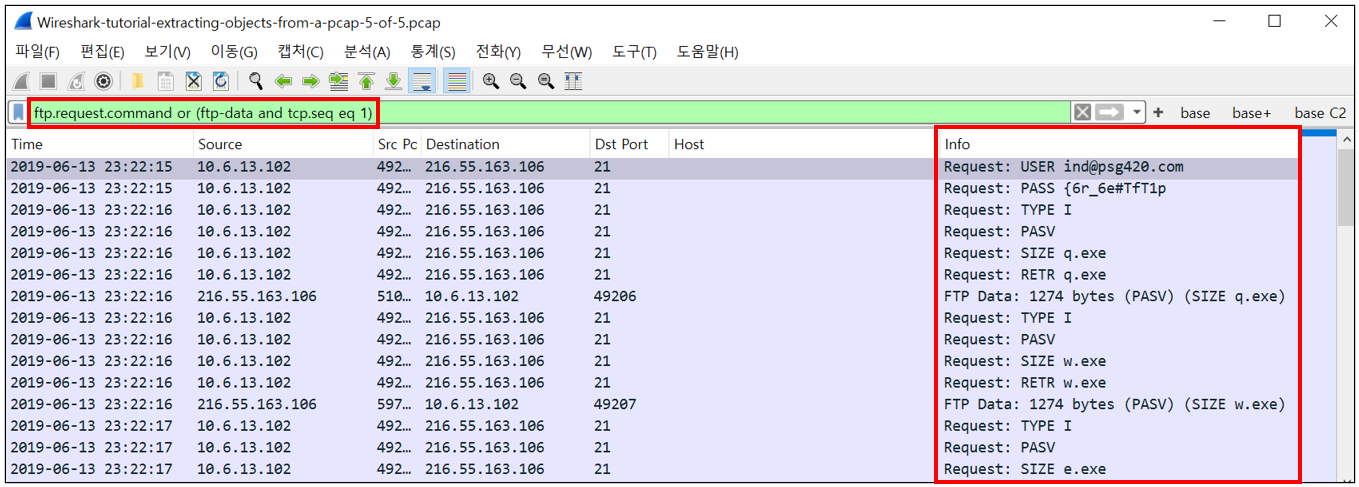Click the Stop capture square icon
Viewport: 1359px width, 487px height.
48,81
